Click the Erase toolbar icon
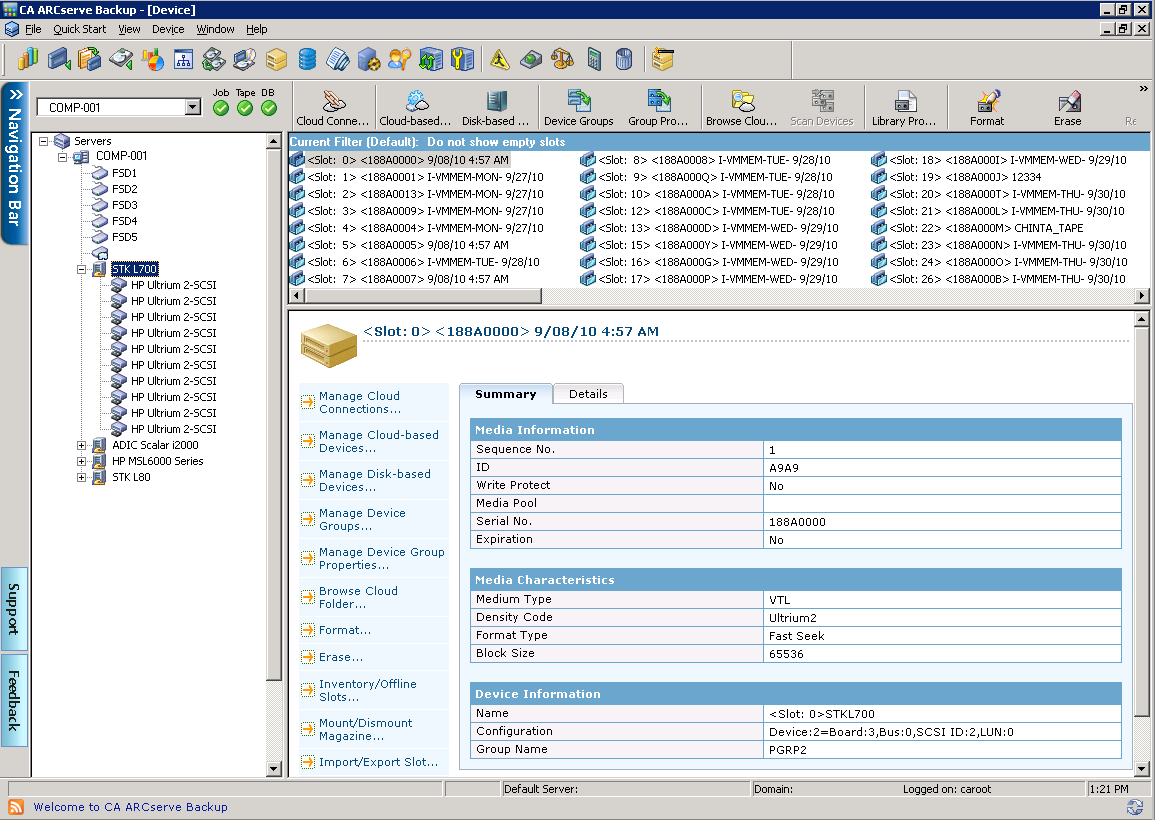The height and width of the screenshot is (820, 1155). point(1067,106)
